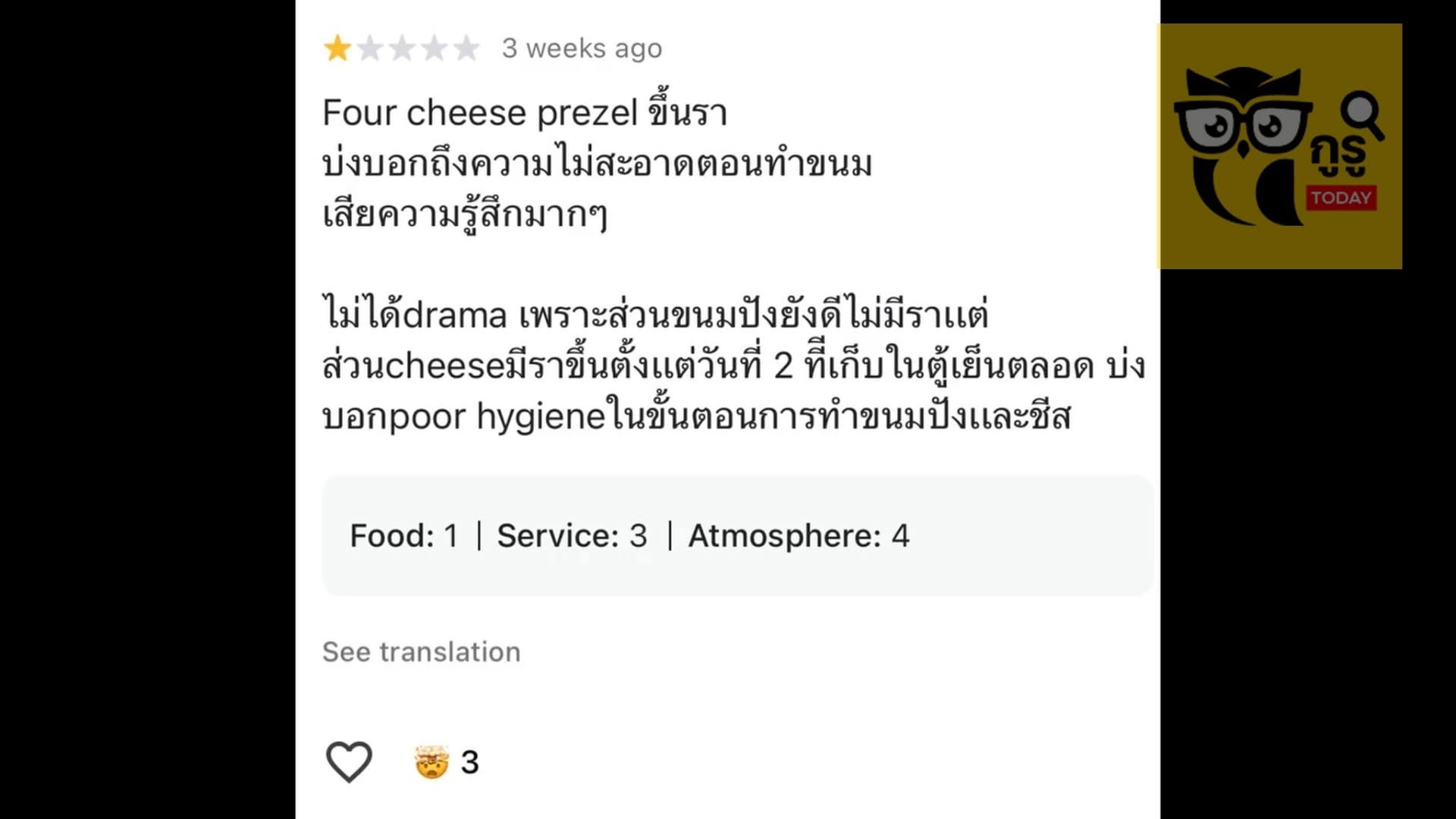Open the See translation link

[x=422, y=651]
